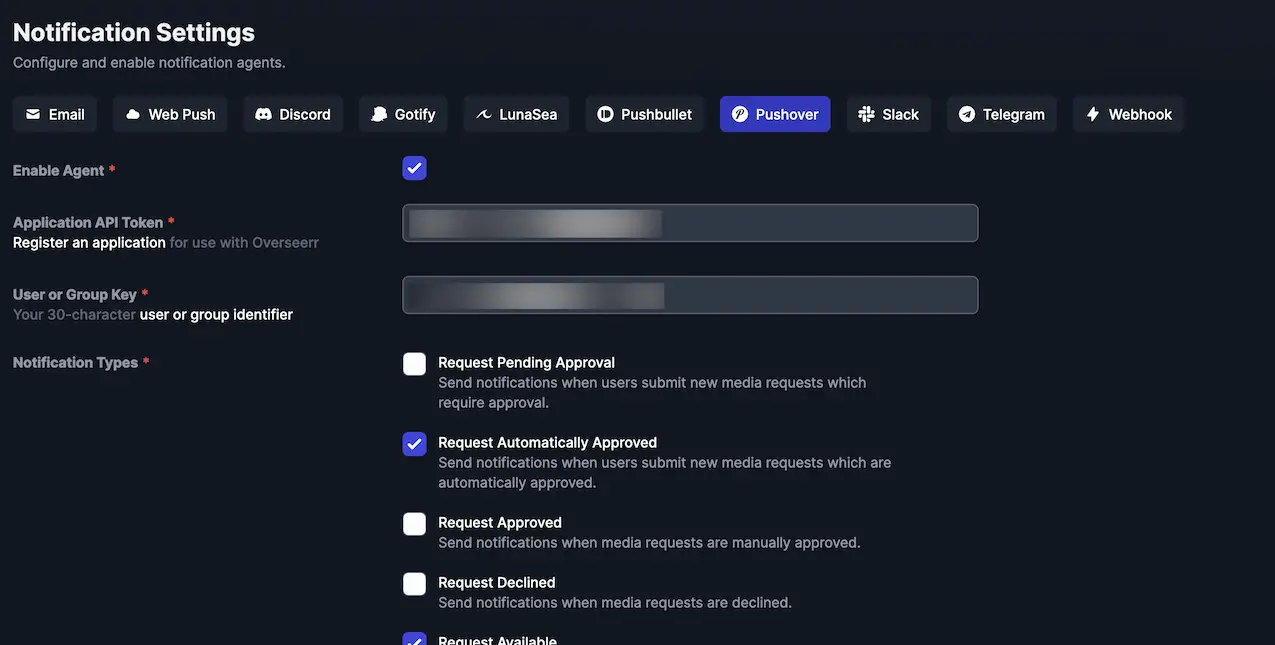The width and height of the screenshot is (1275, 645).
Task: Uncheck Request Automatically Approved
Action: [x=415, y=444]
